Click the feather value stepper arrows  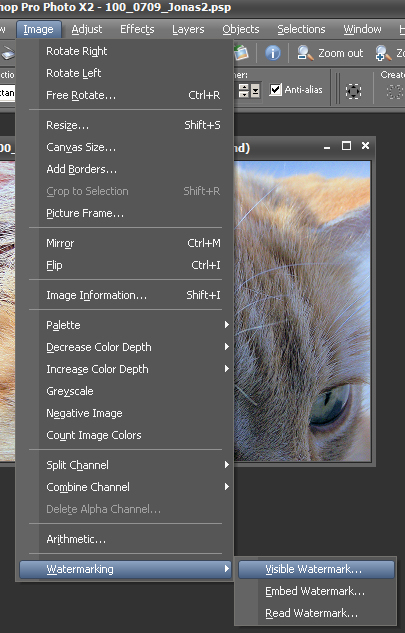[243, 90]
